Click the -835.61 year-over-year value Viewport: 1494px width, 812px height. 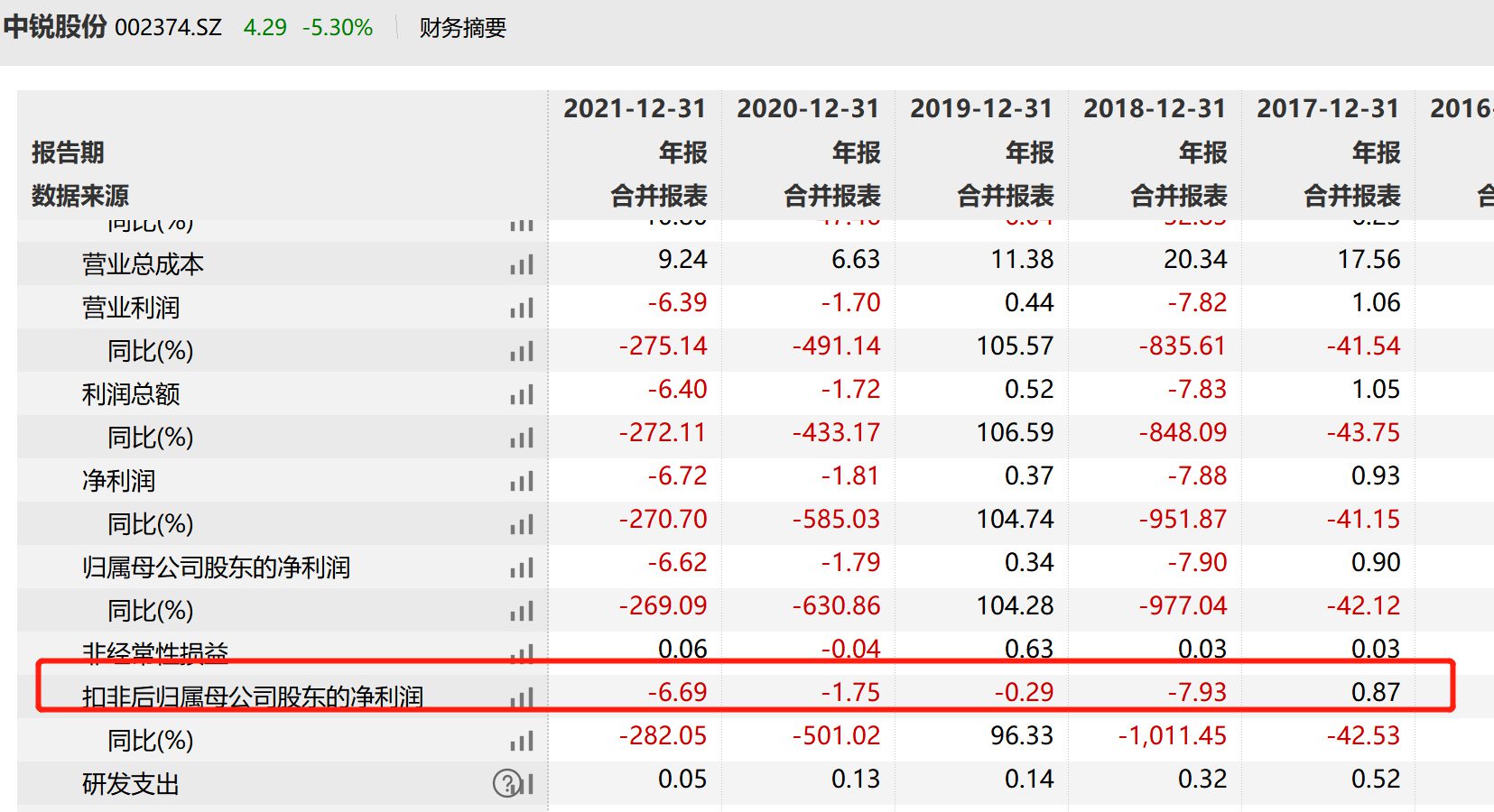[1183, 346]
